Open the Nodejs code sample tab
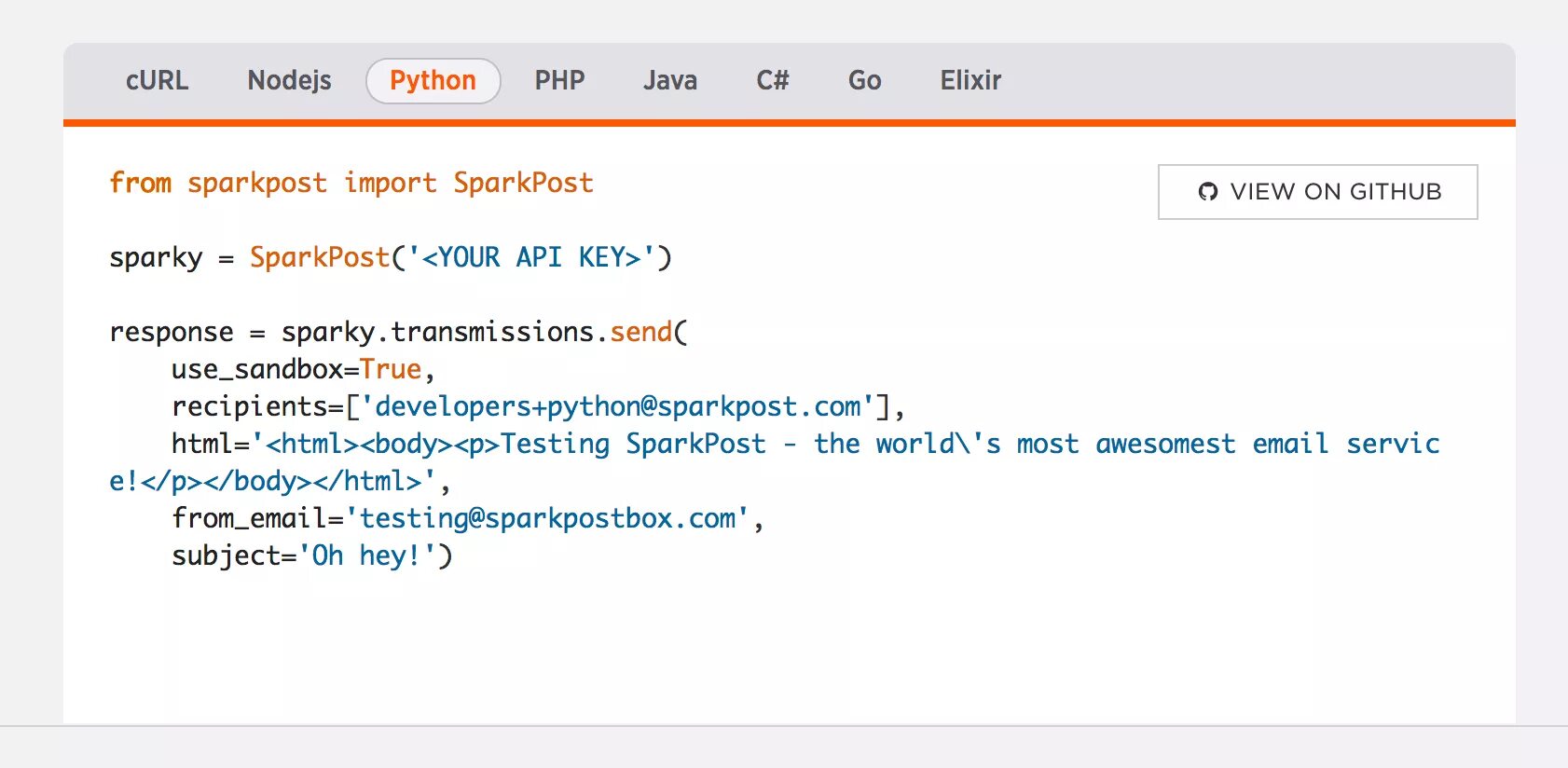This screenshot has height=768, width=1568. (x=289, y=81)
